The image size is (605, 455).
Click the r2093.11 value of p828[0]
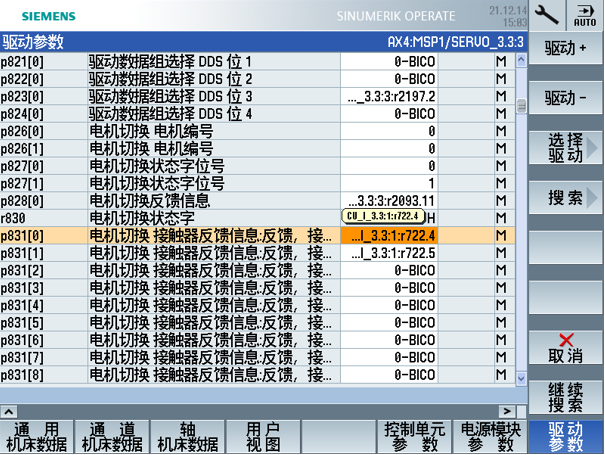pos(389,201)
